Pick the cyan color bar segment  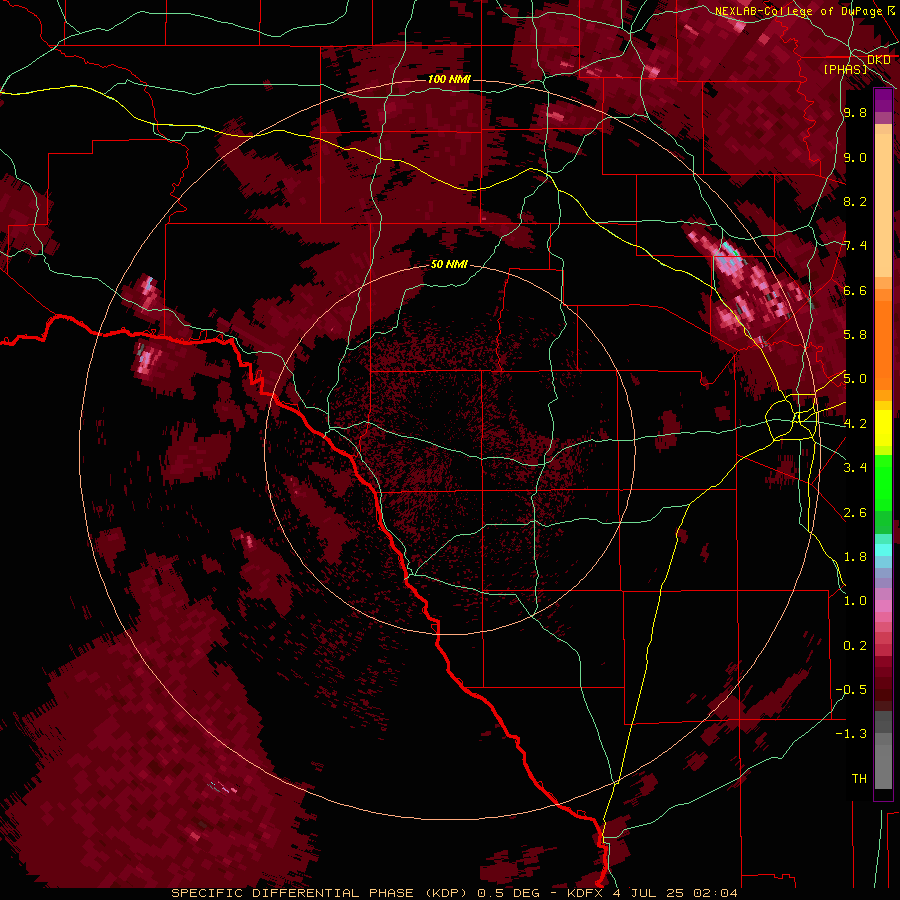pos(883,550)
